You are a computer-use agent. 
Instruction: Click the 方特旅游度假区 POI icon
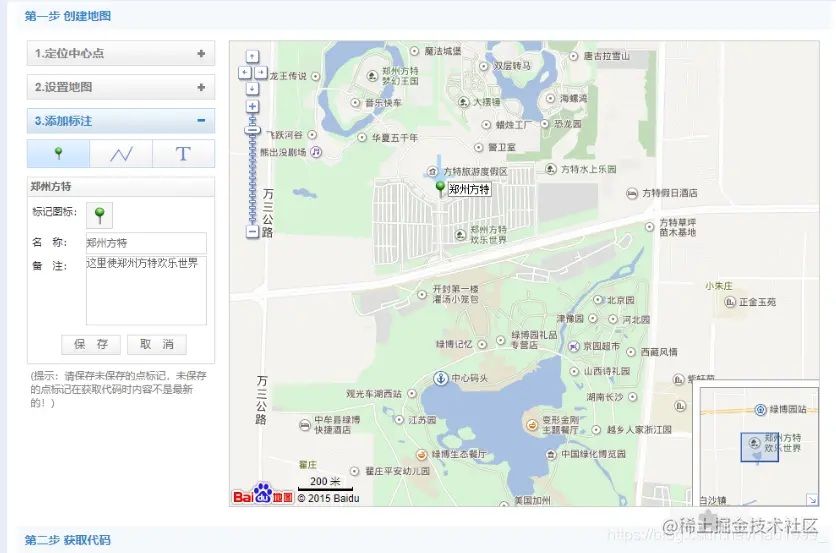[x=432, y=172]
